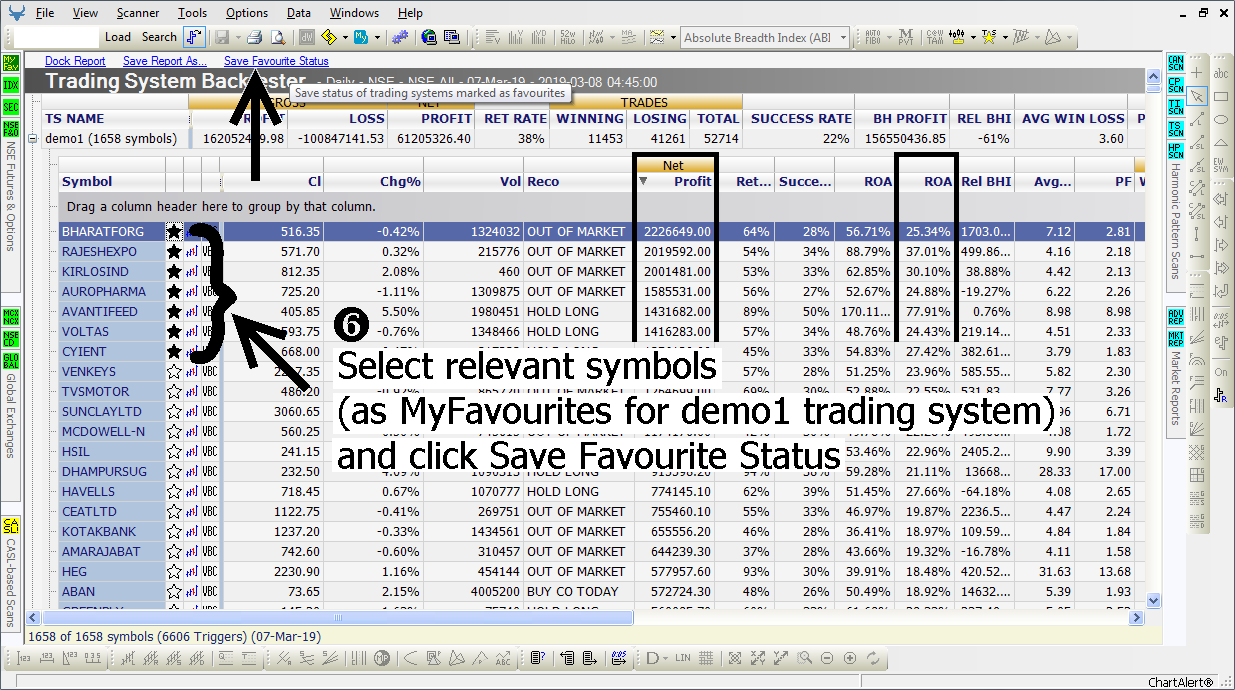
Task: Click the HP SCN sidebar icon
Action: 1176,151
